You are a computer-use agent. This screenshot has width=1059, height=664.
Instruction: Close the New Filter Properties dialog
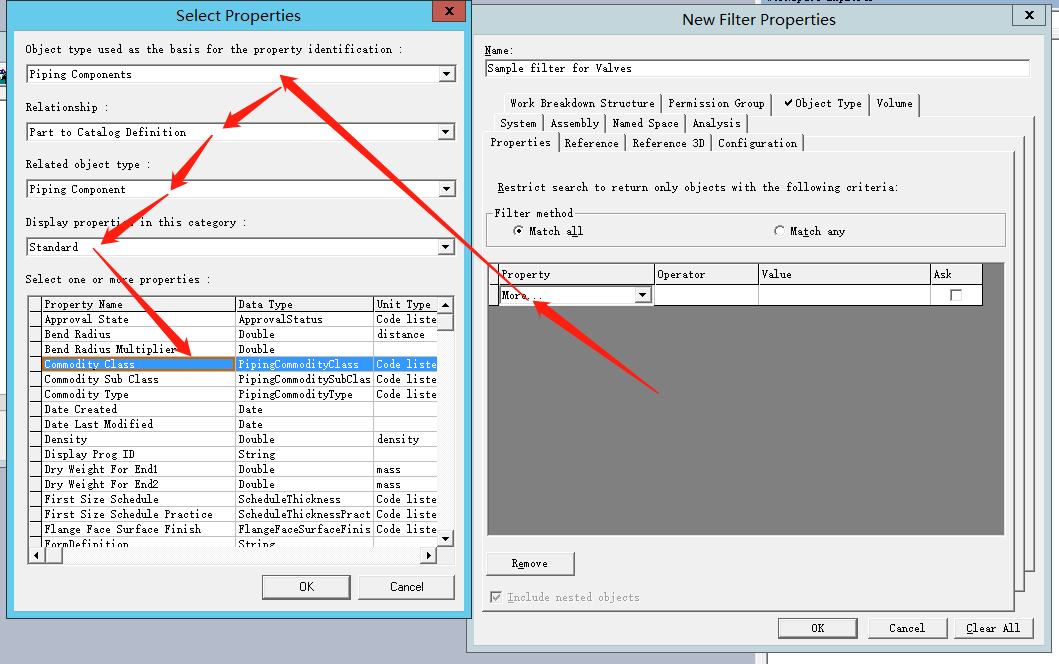tap(1029, 15)
